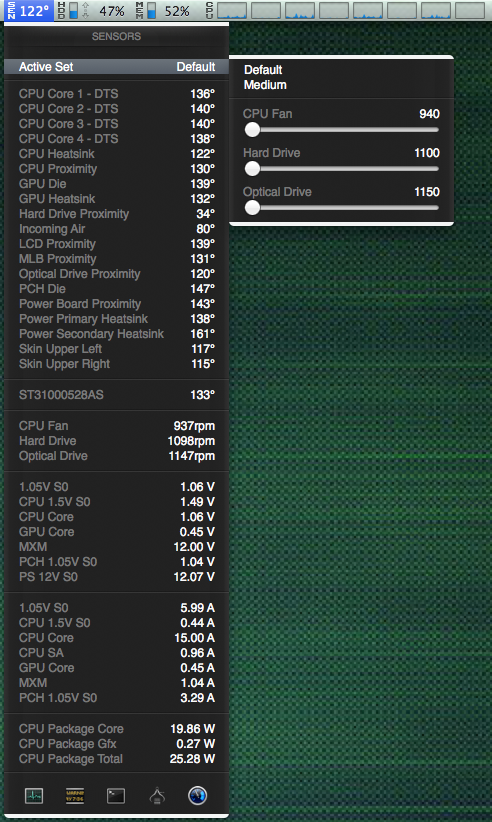
Task: Open System Profiler calipers icon
Action: (157, 796)
